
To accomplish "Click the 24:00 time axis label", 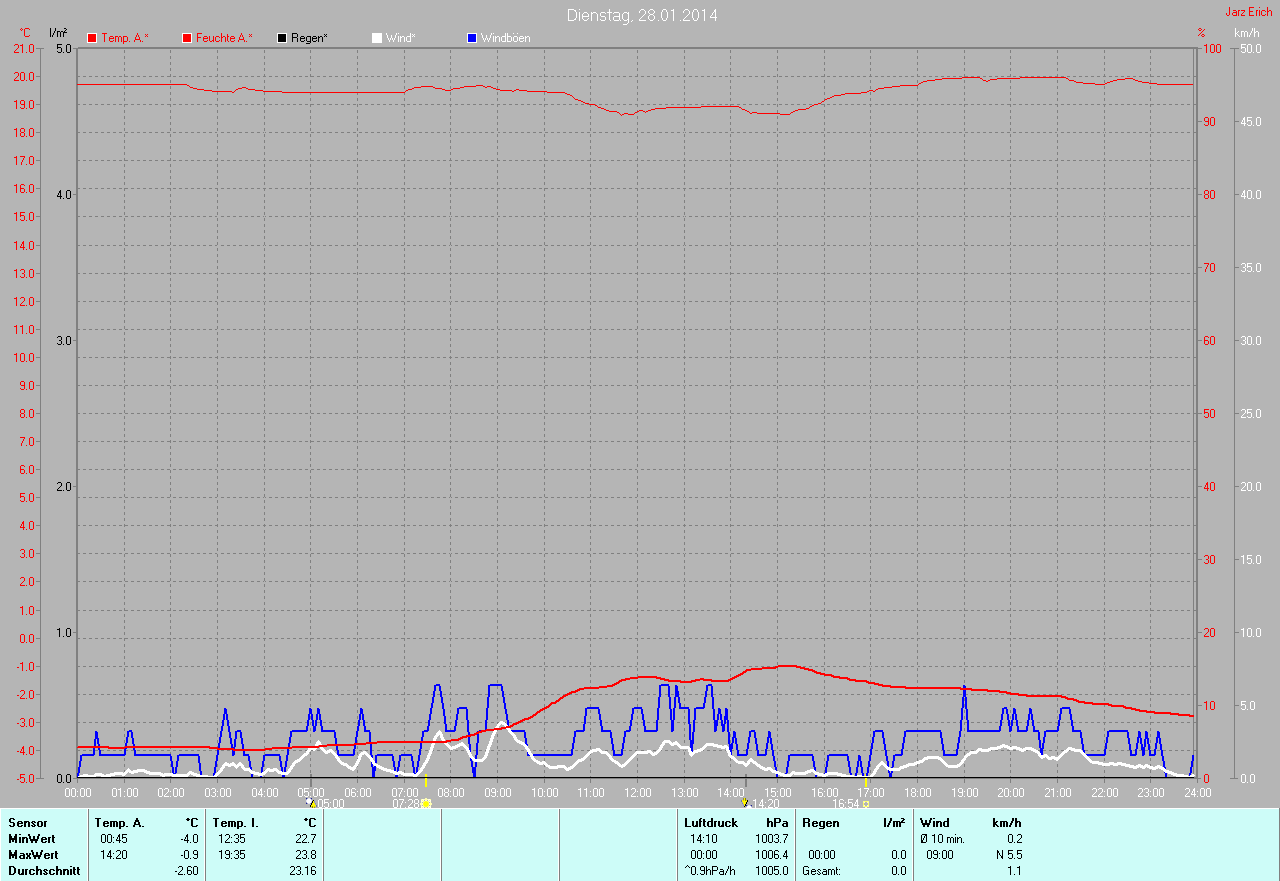I will click(x=1197, y=792).
